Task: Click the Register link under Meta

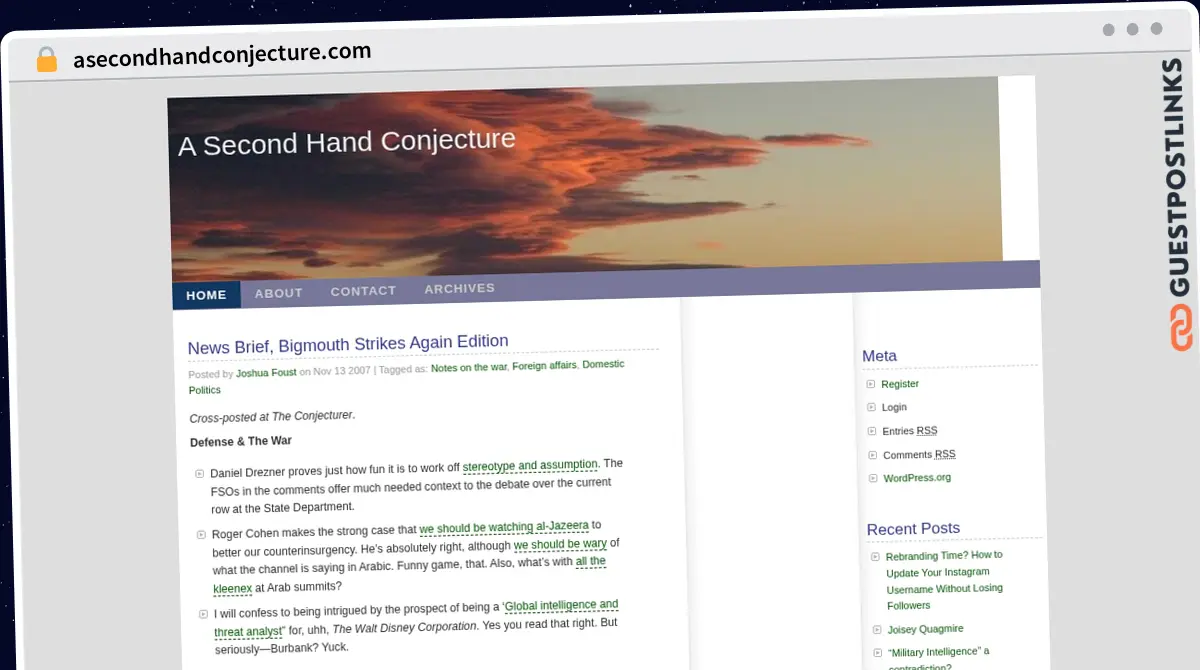Action: (x=900, y=384)
